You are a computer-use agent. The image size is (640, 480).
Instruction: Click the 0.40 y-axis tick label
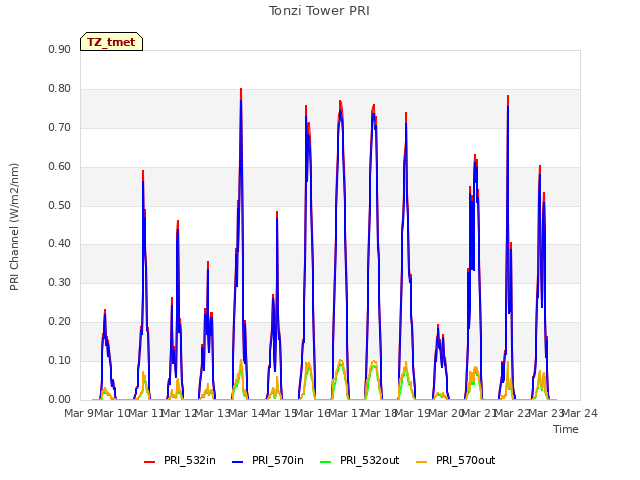[x=60, y=244]
